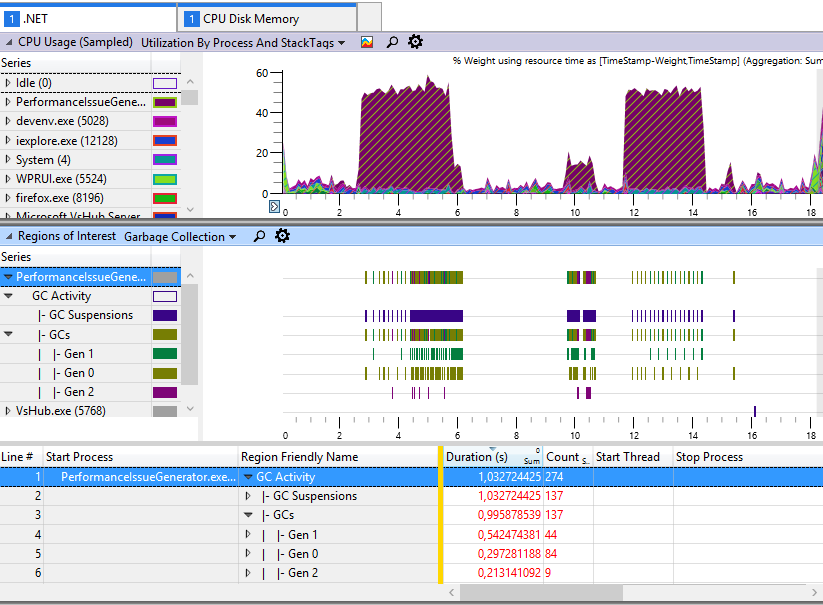Open the .NET analysis tab
Image resolution: width=823 pixels, height=605 pixels.
click(88, 19)
